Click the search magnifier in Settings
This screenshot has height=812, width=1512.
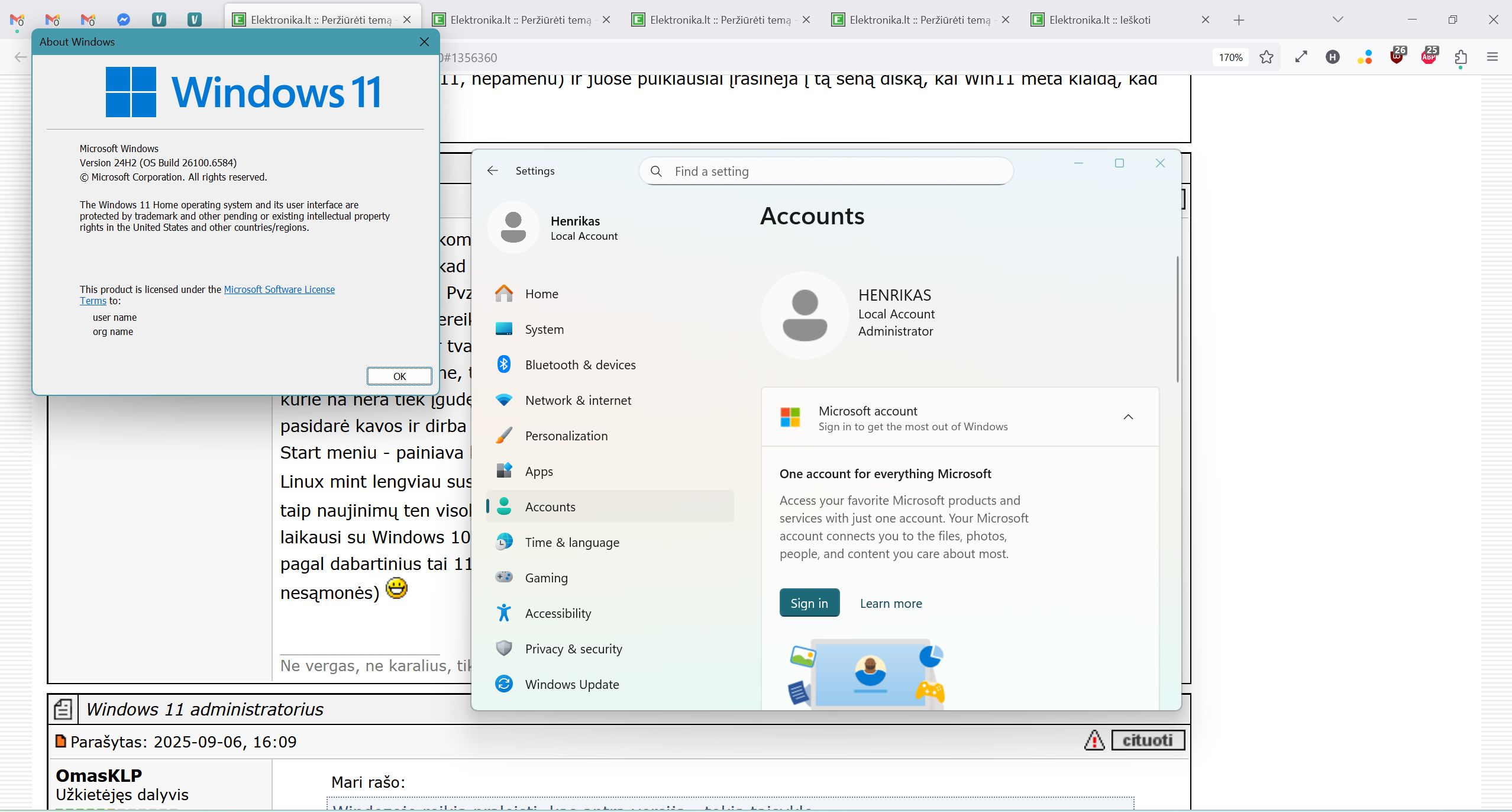click(656, 172)
